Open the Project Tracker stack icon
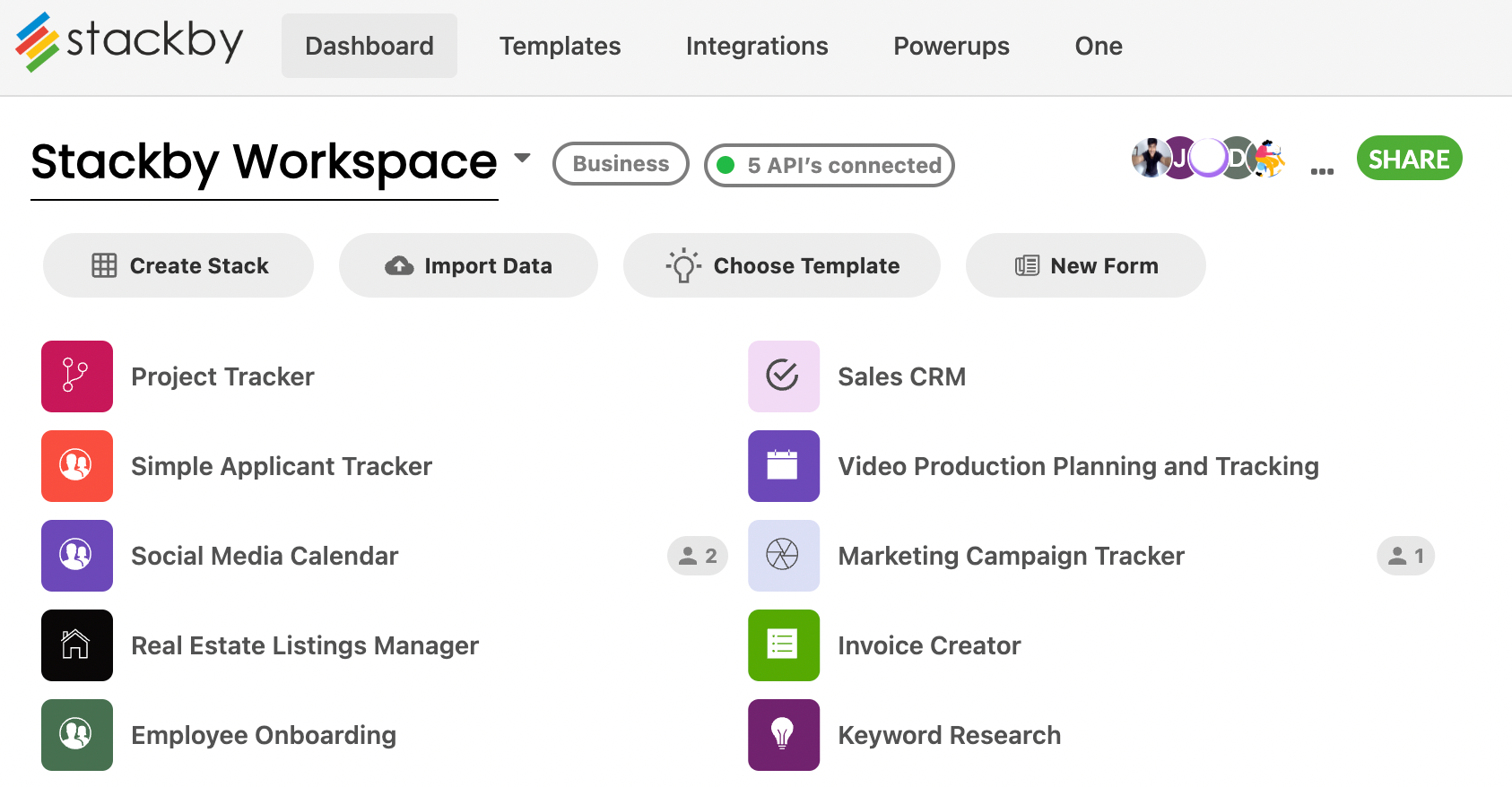The width and height of the screenshot is (1512, 787). (x=77, y=376)
